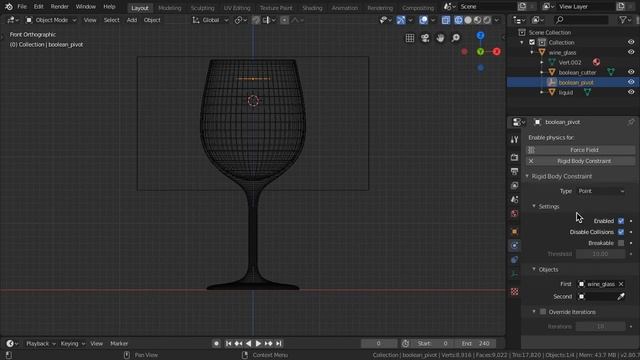Open the outliner filter dropdown
Image resolution: width=640 pixels, height=360 pixels.
(x=624, y=20)
